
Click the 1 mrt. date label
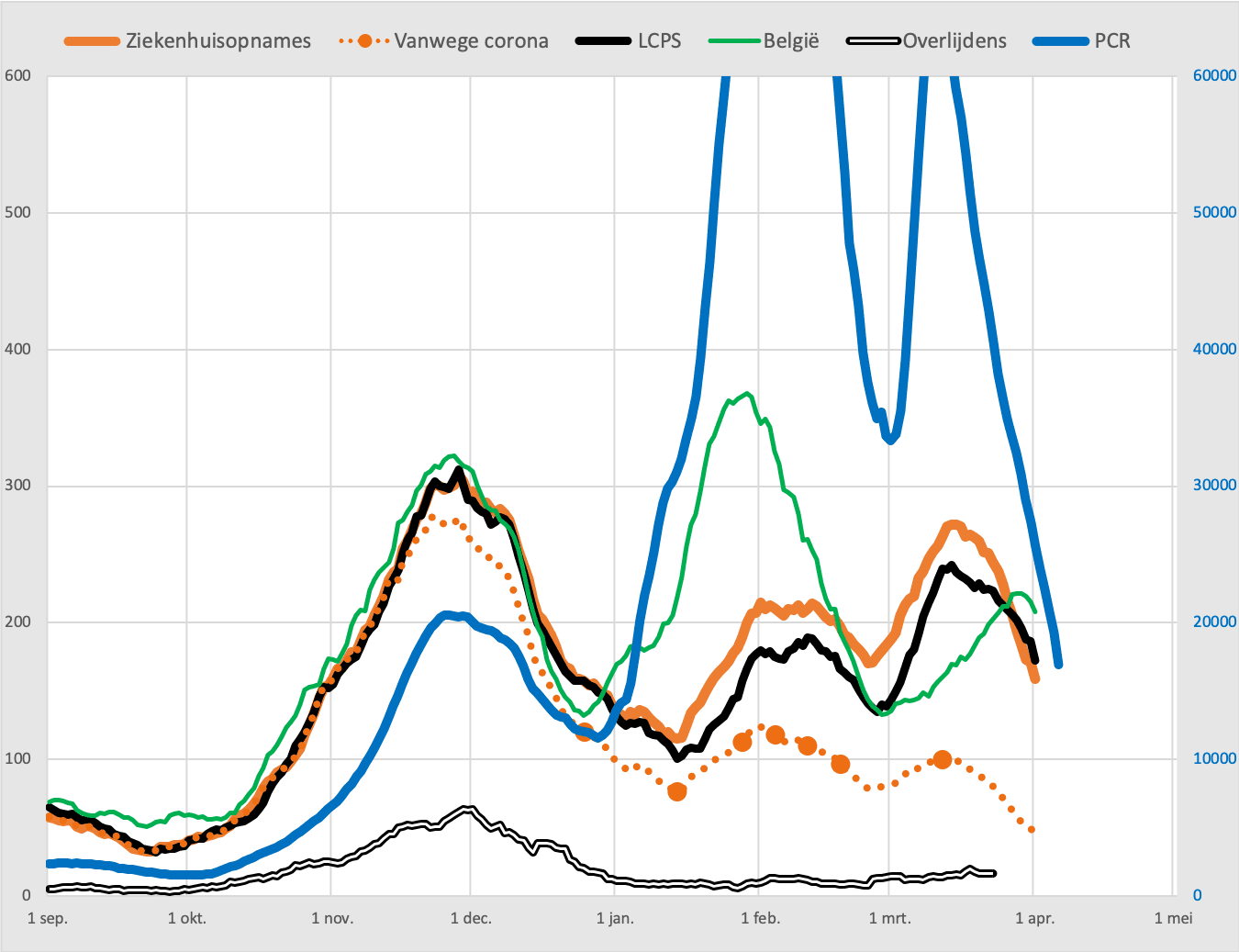[890, 918]
